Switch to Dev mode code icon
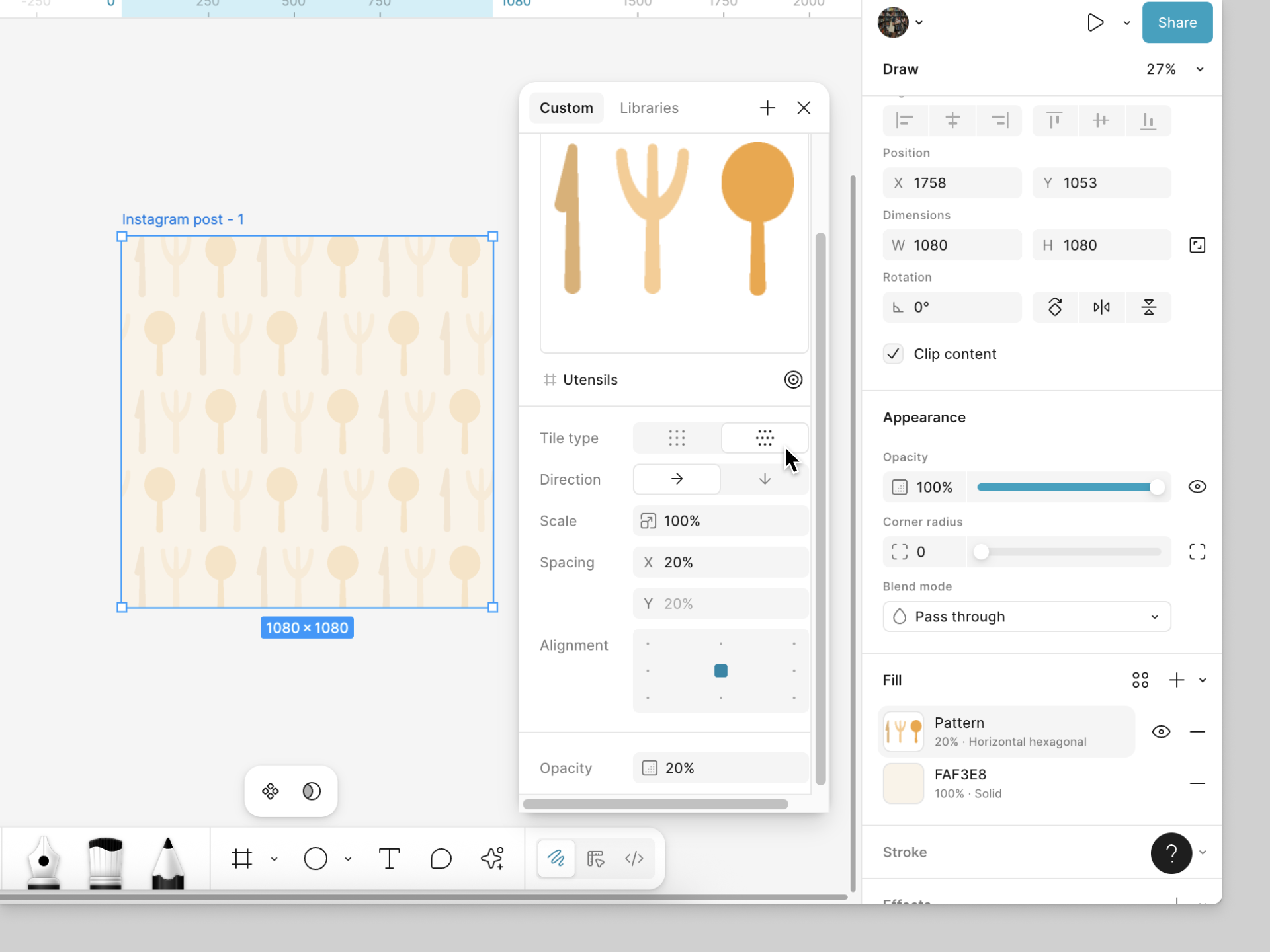1270x952 pixels. (x=634, y=859)
